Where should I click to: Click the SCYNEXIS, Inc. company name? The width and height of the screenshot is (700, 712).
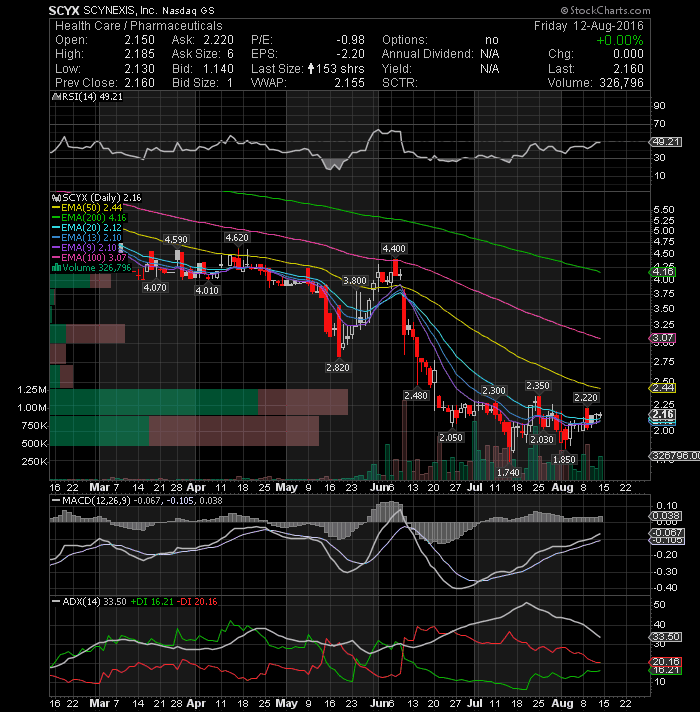click(x=120, y=10)
